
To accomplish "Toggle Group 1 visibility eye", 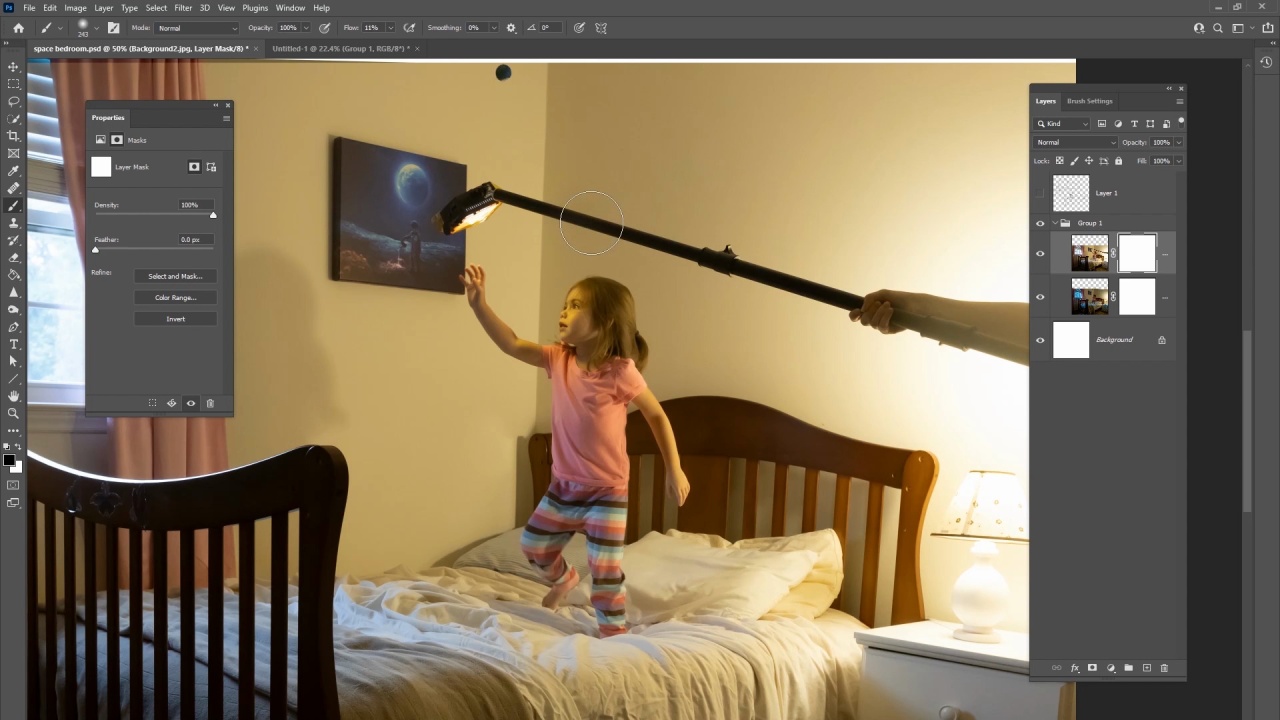I will click(x=1040, y=223).
